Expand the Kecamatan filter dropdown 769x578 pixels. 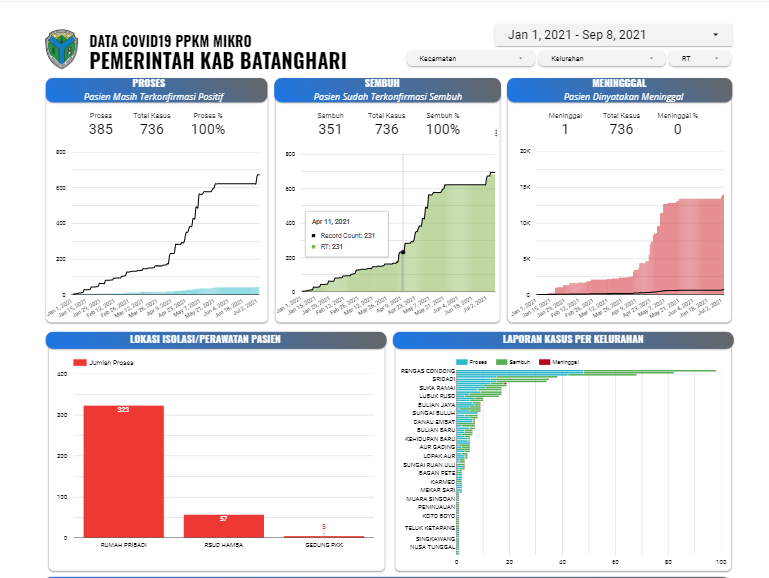(x=470, y=59)
